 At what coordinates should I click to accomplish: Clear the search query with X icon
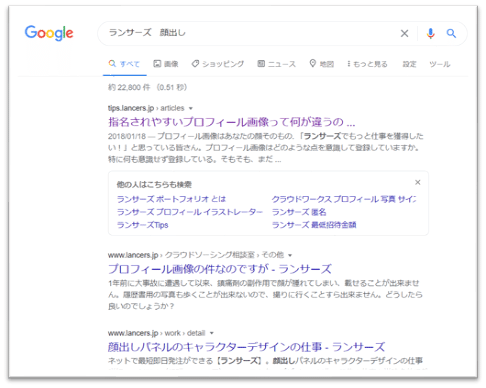coord(404,33)
